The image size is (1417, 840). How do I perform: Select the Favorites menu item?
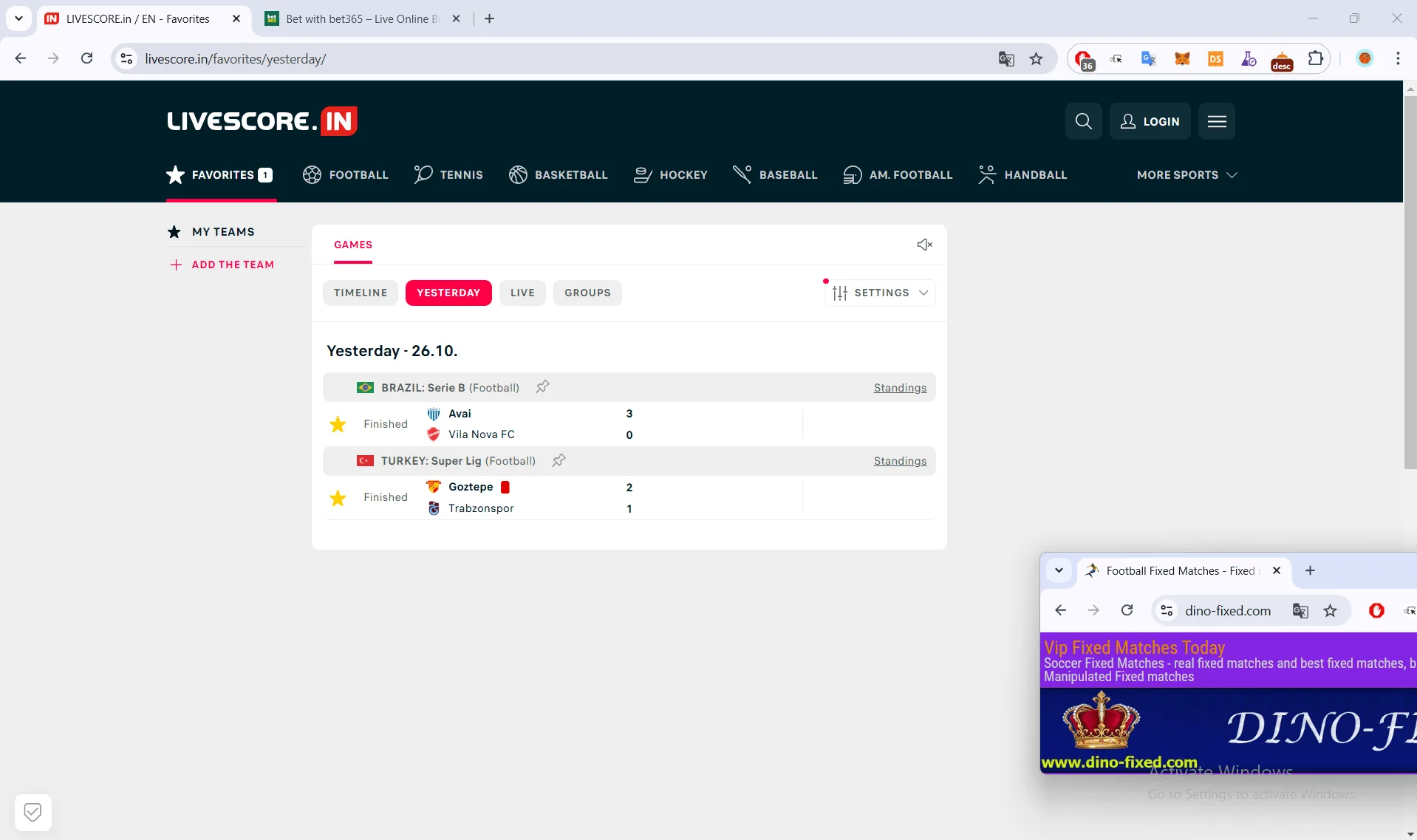[220, 175]
